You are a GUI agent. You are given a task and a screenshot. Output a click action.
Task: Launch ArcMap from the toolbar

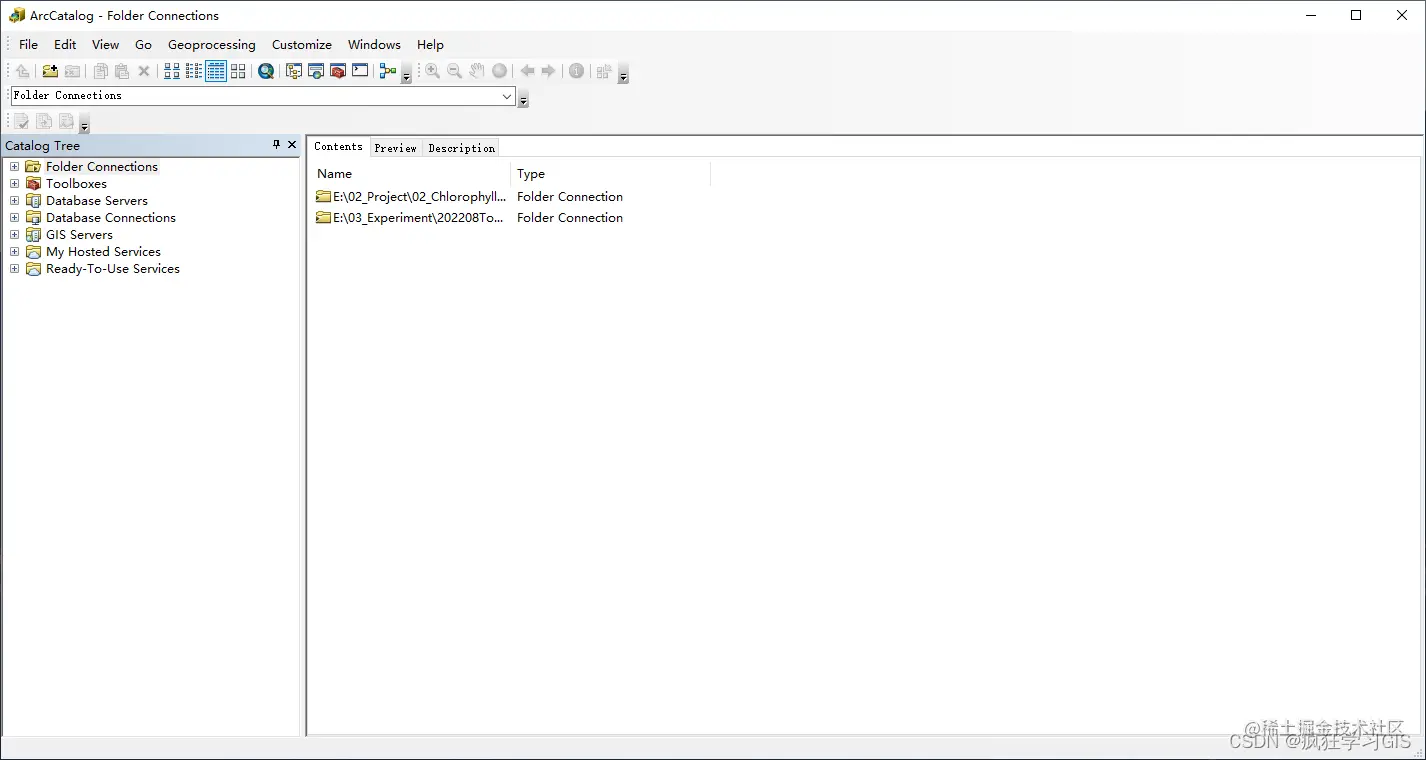(266, 71)
